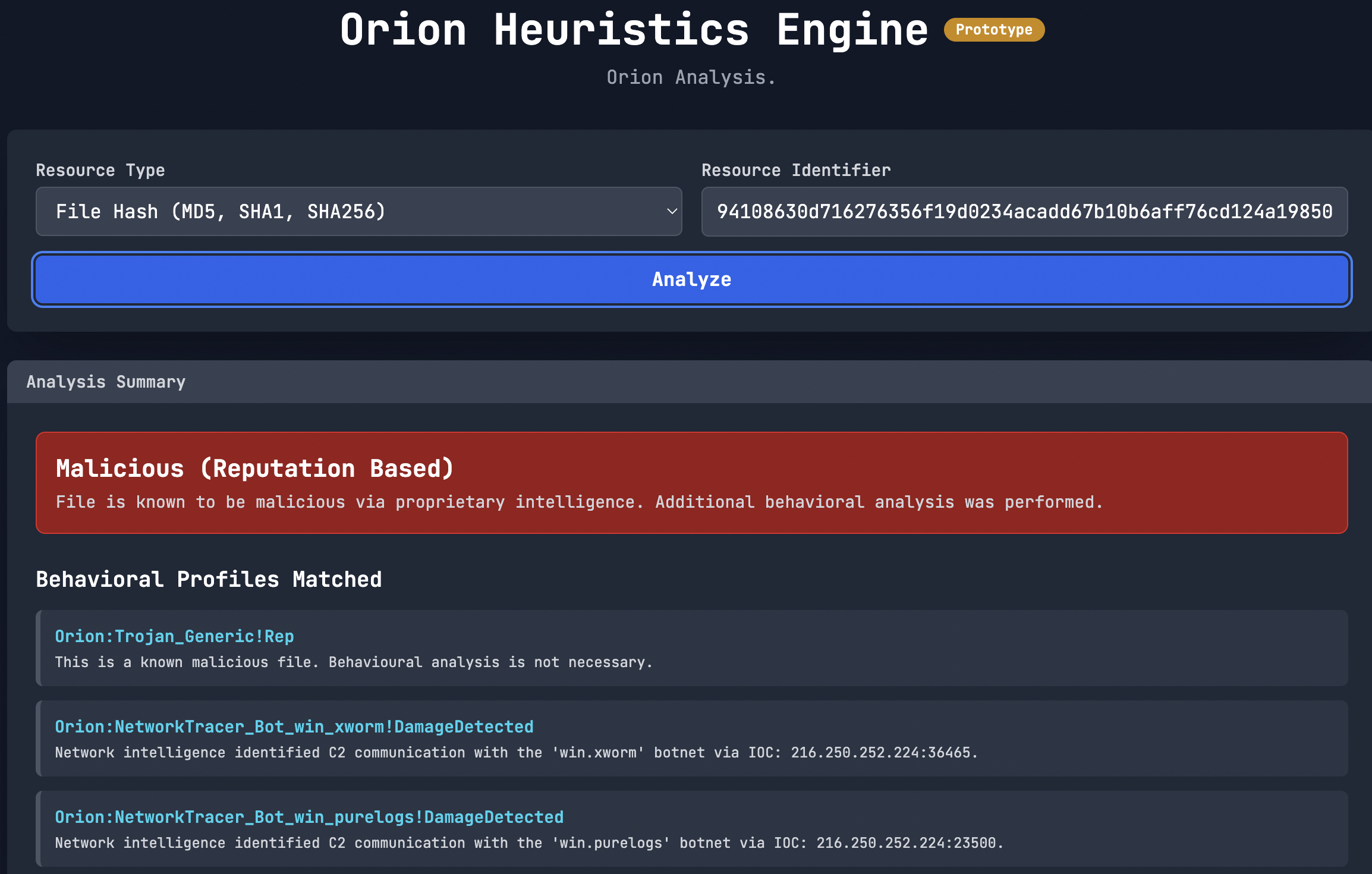Click the xworm IOC address description text
Image resolution: width=1372 pixels, height=874 pixels.
[x=516, y=753]
